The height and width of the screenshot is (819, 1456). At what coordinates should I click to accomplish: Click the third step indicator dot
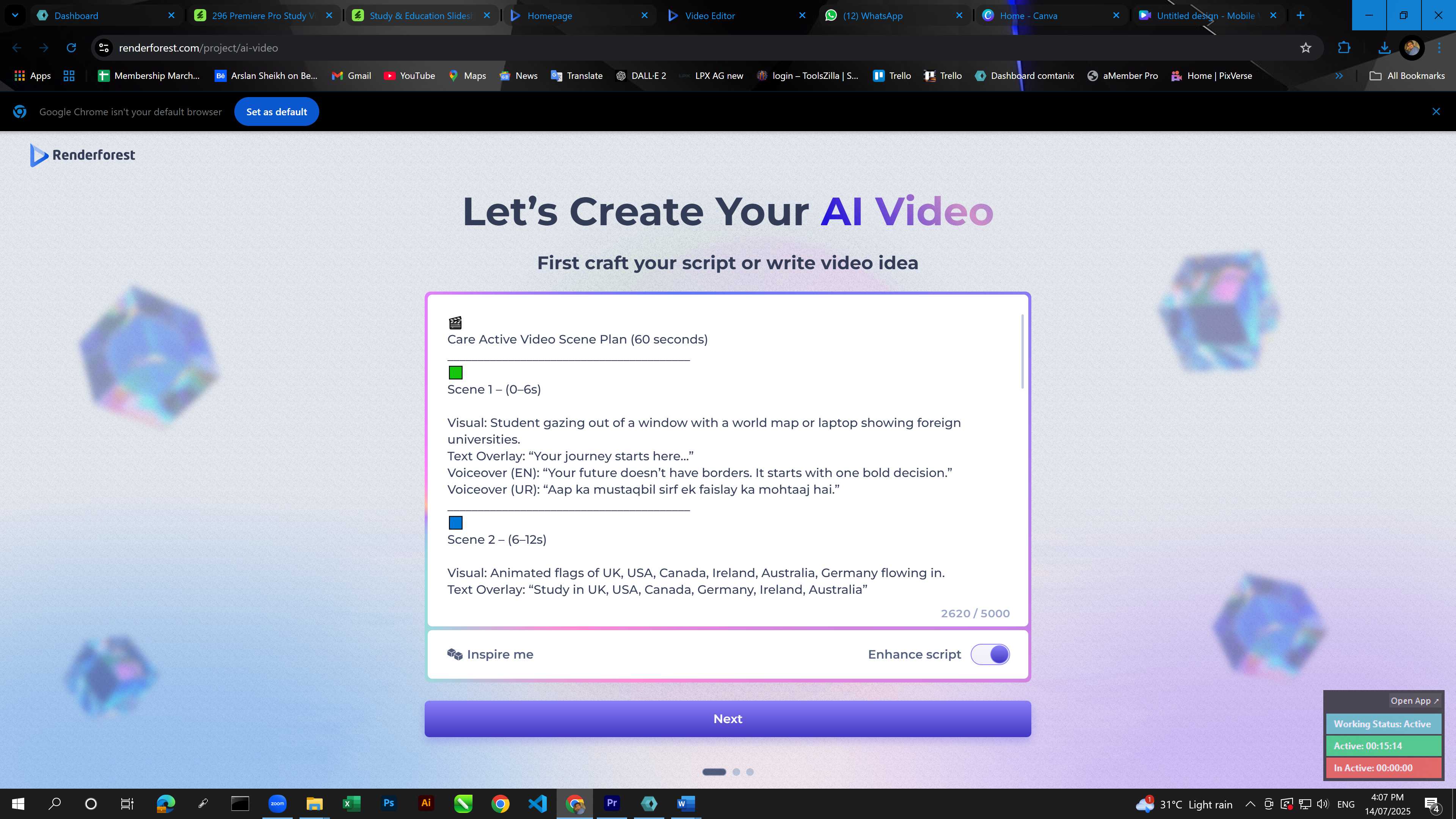(x=750, y=772)
